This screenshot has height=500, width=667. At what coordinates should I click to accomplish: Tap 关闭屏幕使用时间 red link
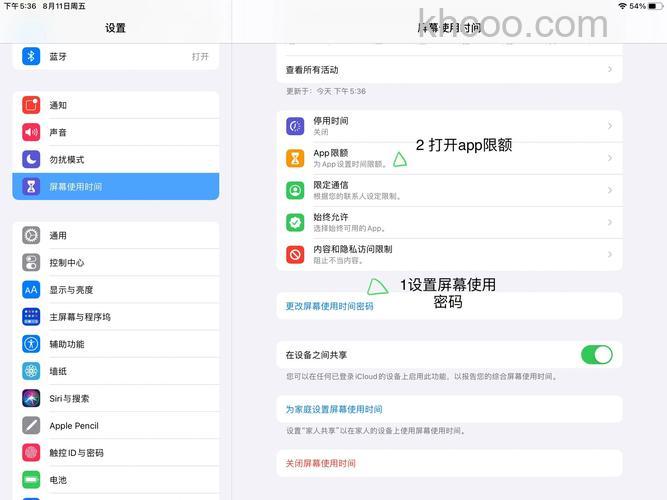(320, 463)
